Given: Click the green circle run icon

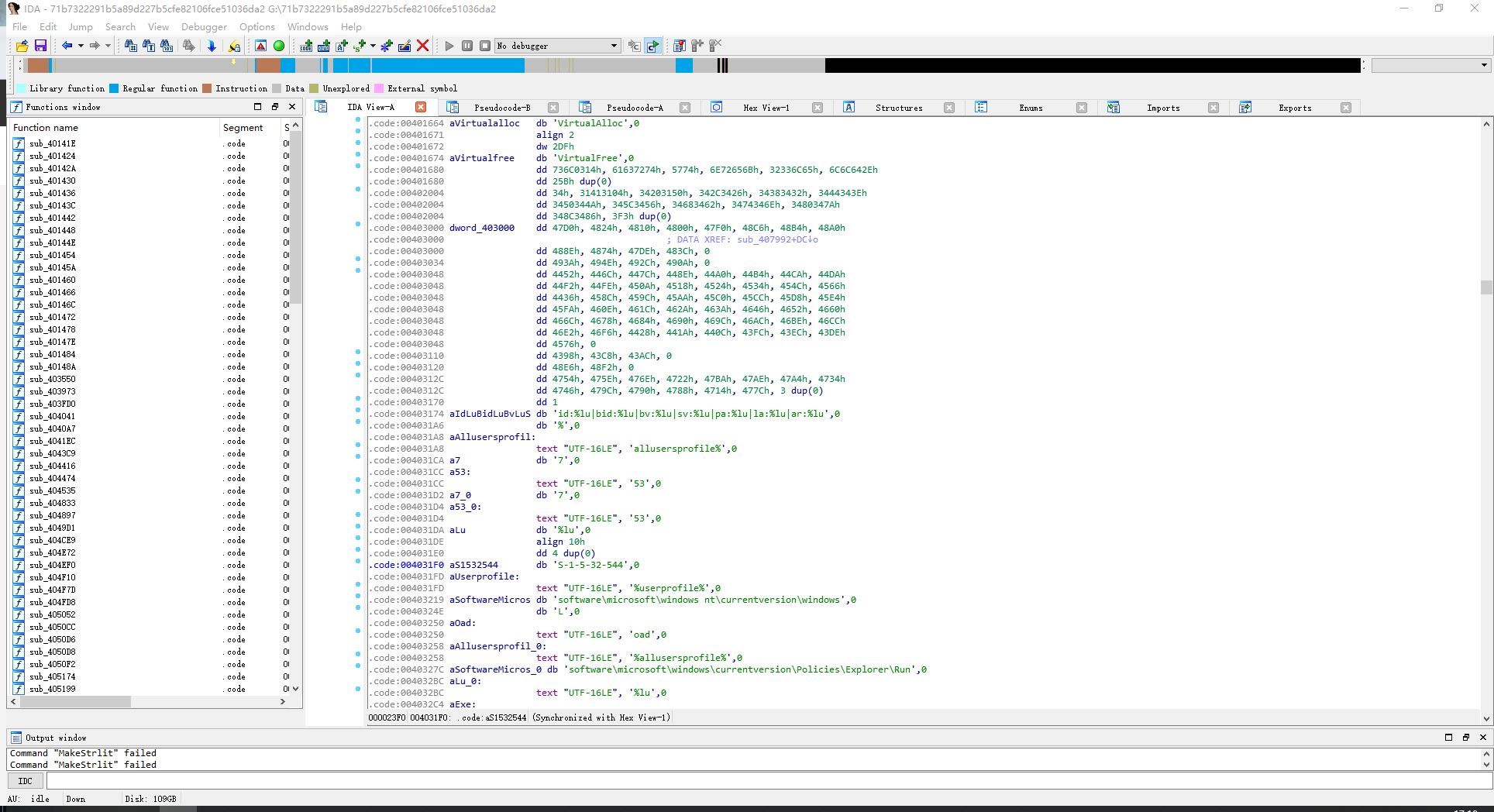Looking at the screenshot, I should point(279,46).
